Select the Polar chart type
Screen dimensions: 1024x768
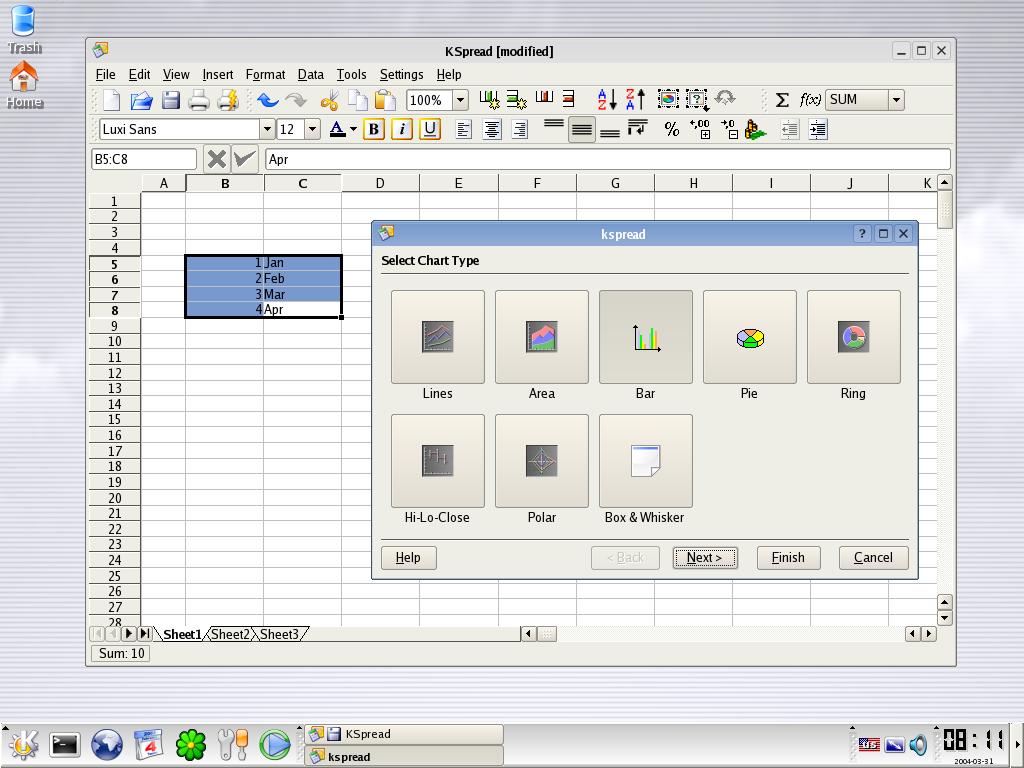[541, 461]
